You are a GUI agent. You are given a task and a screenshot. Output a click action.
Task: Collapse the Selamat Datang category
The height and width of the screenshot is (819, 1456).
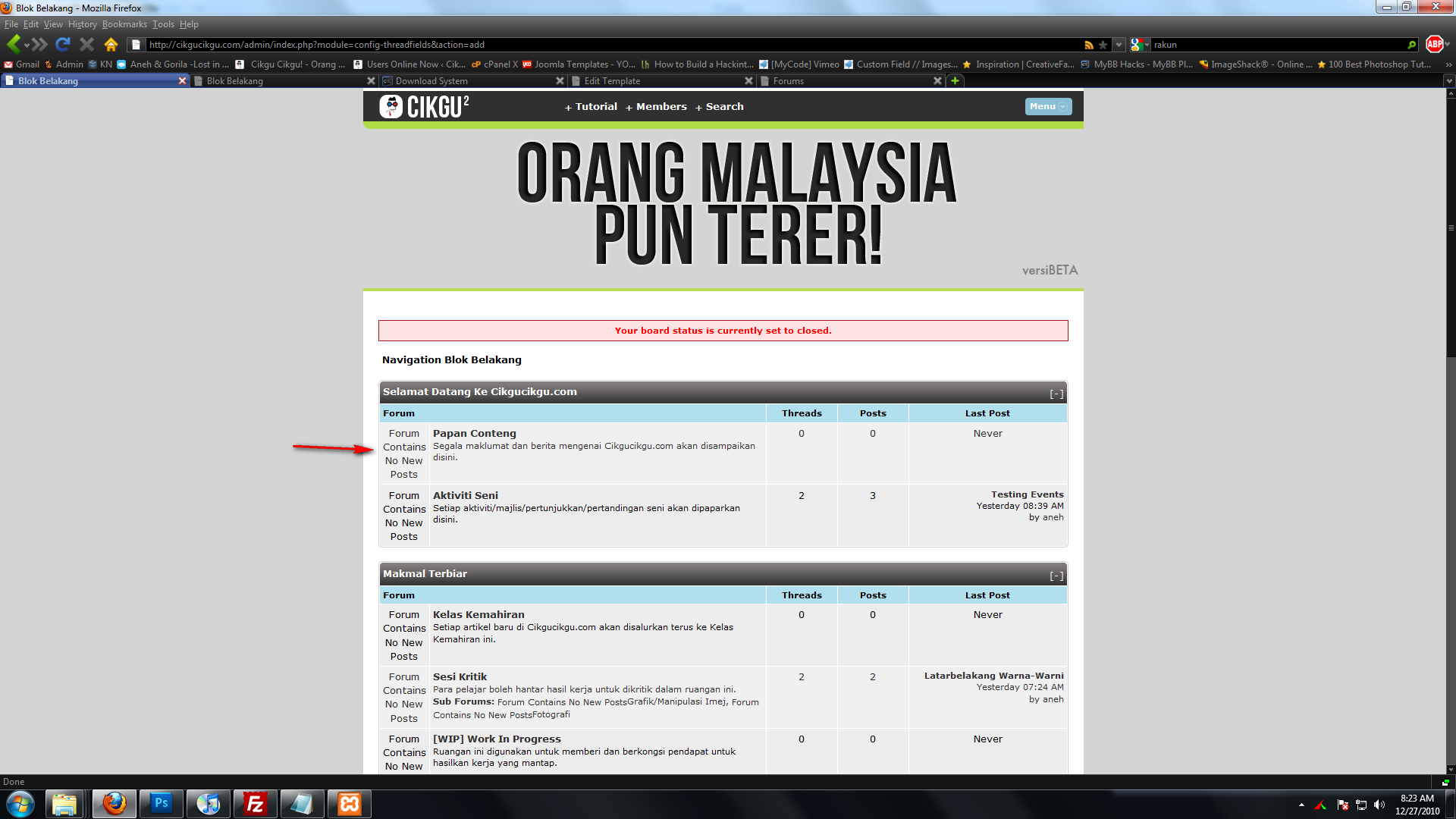pyautogui.click(x=1056, y=394)
